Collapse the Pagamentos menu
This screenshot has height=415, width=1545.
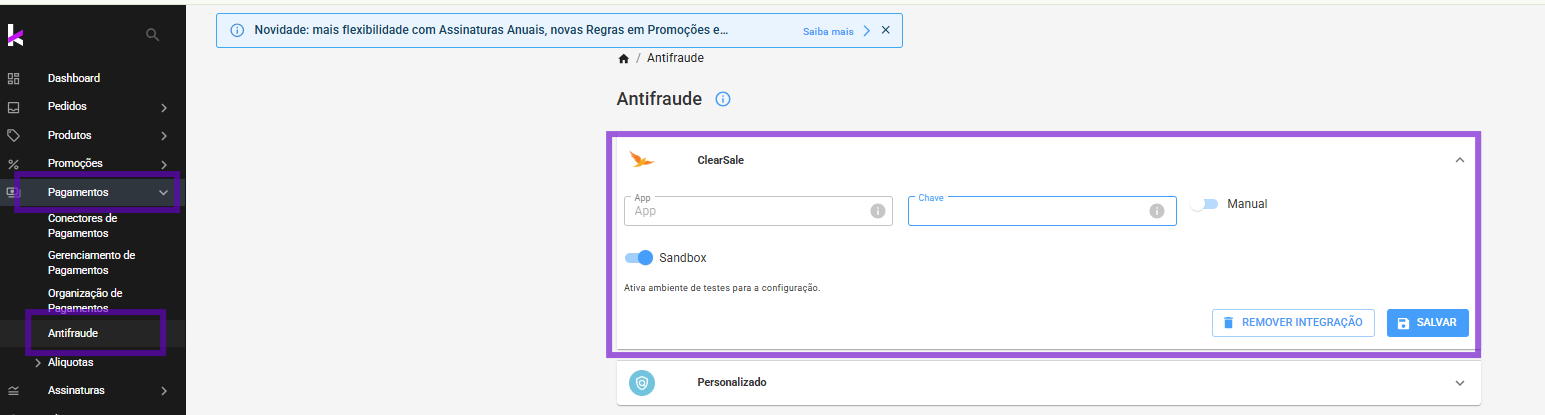[163, 192]
